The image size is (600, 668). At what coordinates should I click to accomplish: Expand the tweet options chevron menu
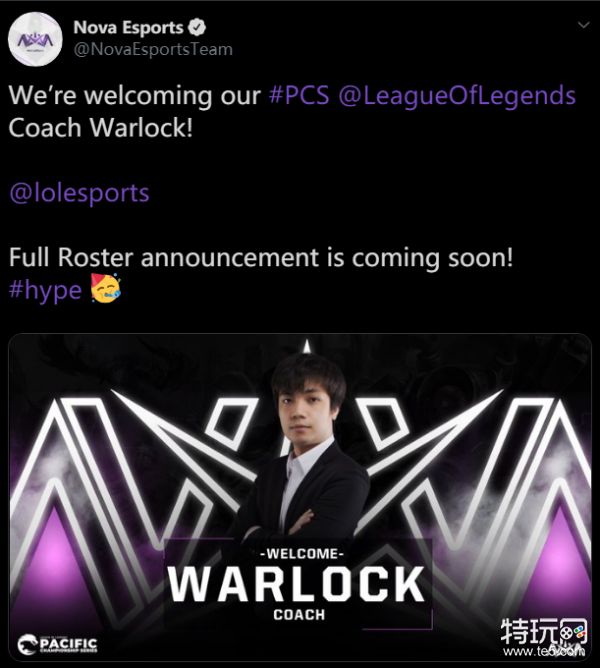point(583,25)
